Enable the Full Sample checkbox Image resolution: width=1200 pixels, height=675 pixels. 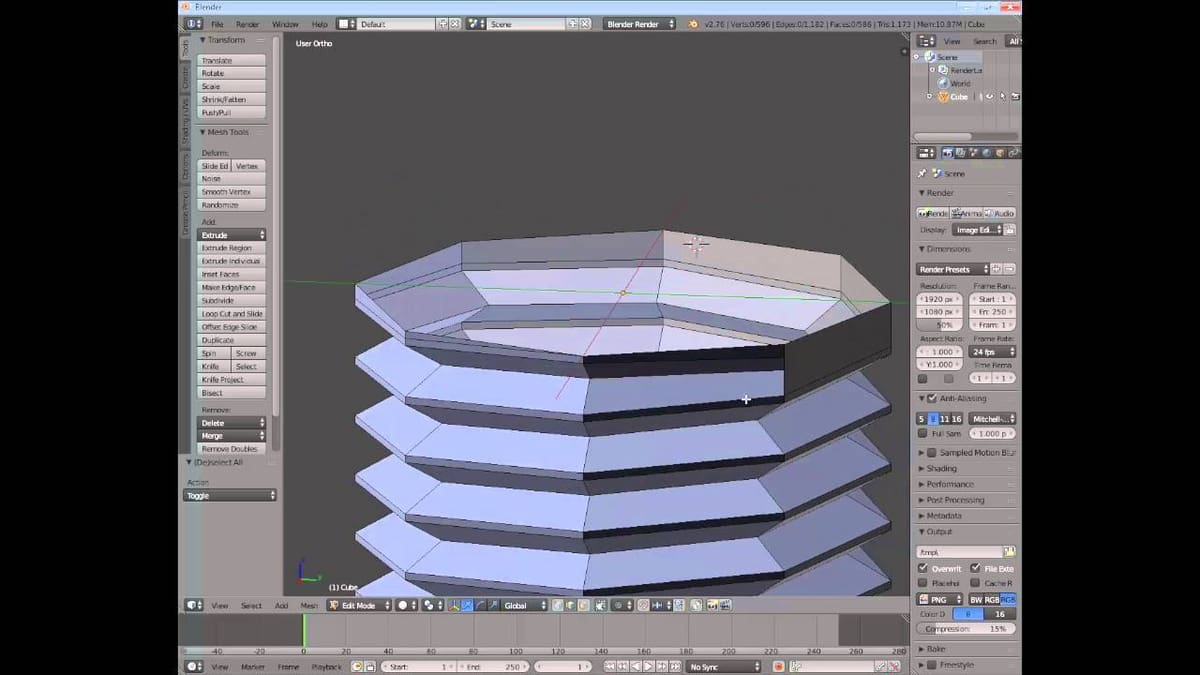coord(922,434)
